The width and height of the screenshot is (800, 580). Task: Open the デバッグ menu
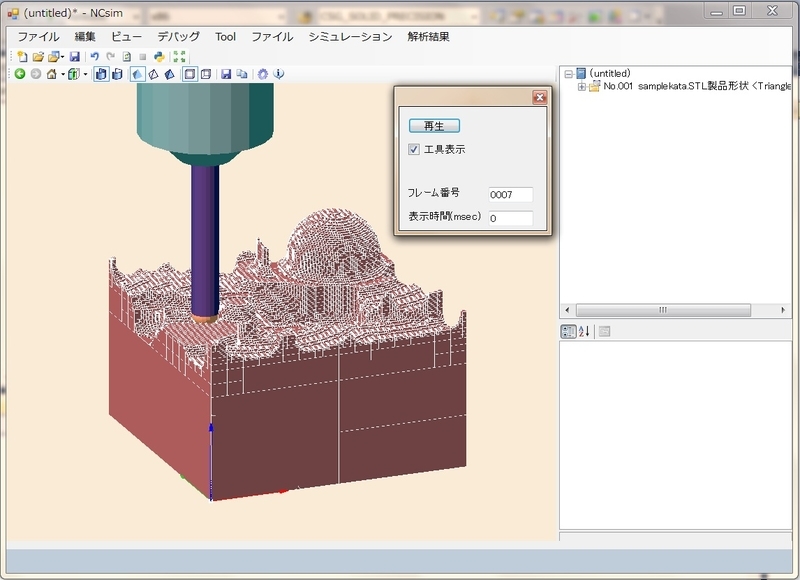(177, 37)
